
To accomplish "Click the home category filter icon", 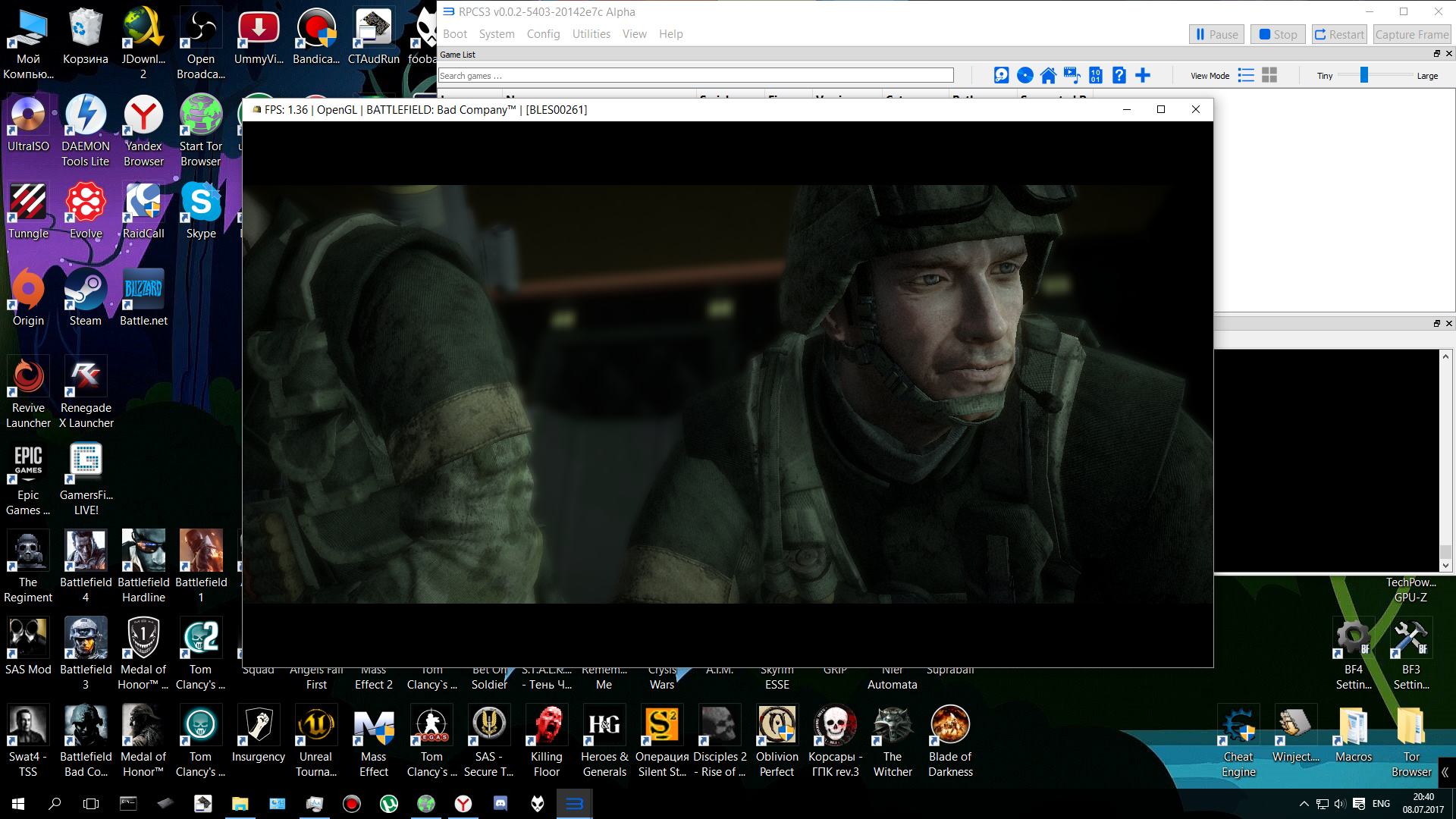I will tap(1048, 75).
